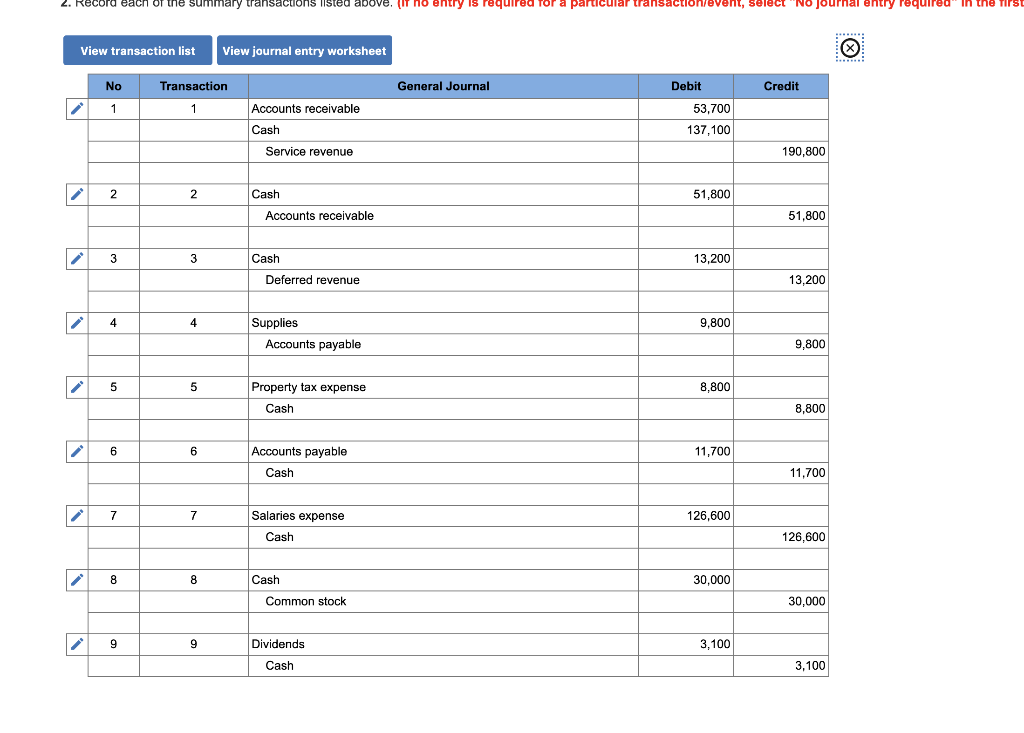Click the pencil icon next to transaction 5

tap(76, 387)
